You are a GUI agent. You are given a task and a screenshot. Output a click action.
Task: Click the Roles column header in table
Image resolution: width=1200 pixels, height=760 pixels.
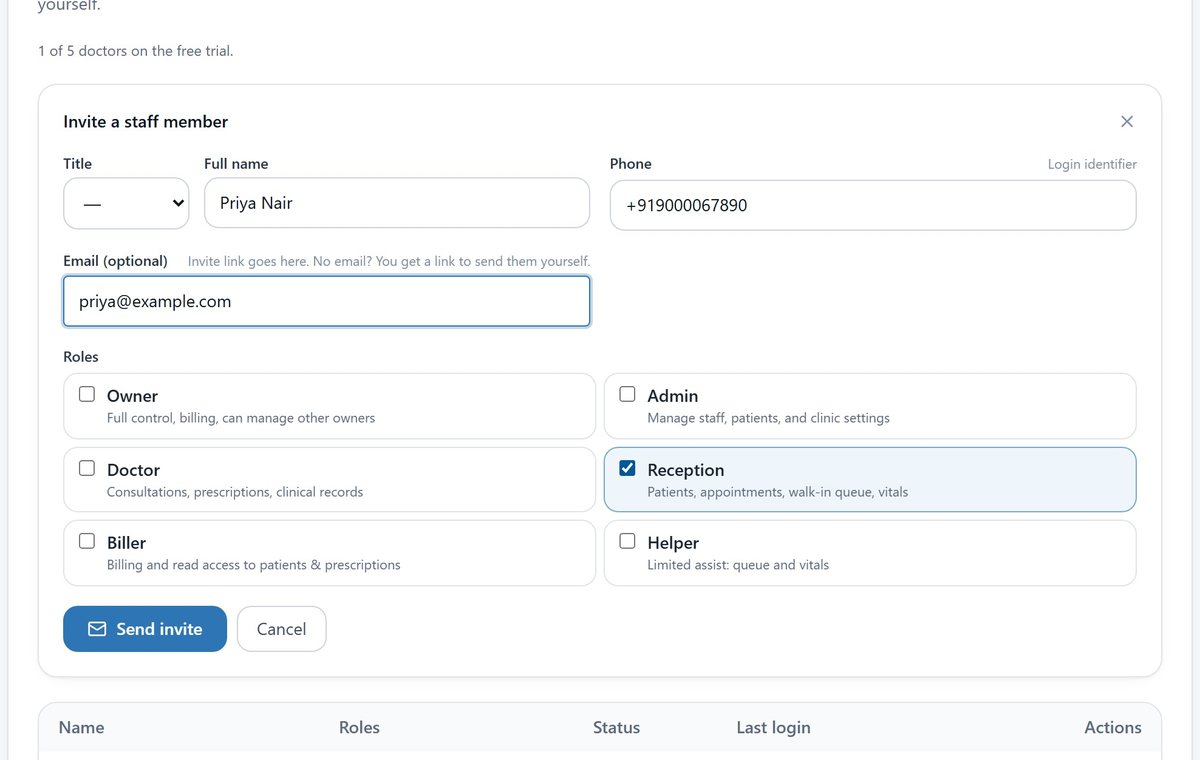(359, 728)
